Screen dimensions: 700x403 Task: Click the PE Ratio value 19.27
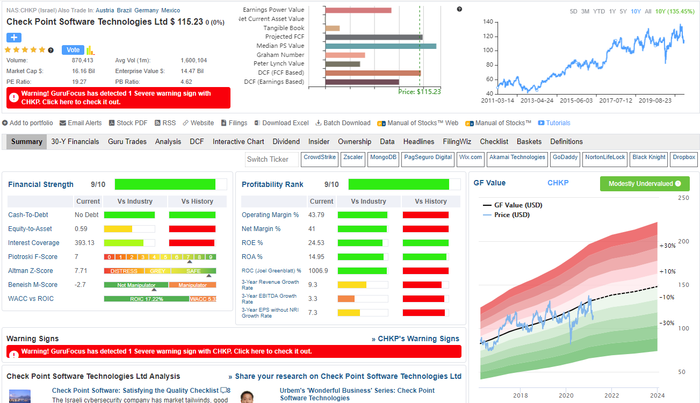click(x=79, y=82)
